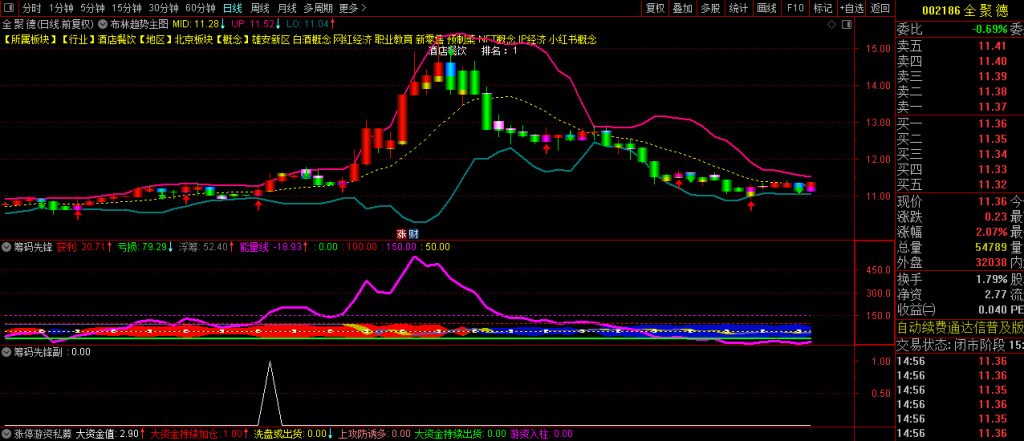Click the white spike in 筹码先锋副 panel
Image resolution: width=1024 pixels, height=441 pixels.
tap(270, 393)
